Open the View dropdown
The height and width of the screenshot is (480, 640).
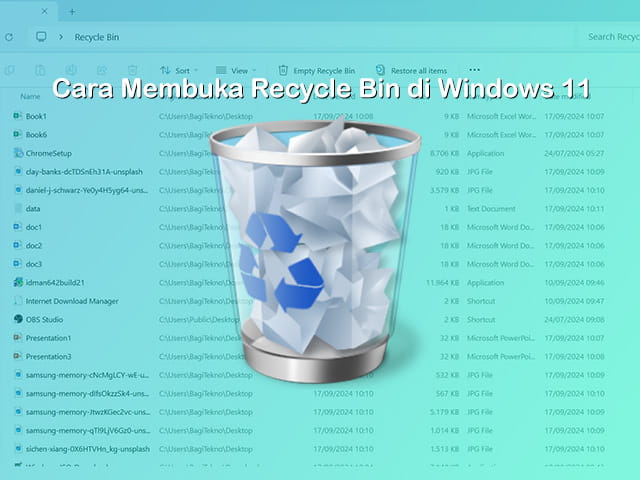point(236,71)
